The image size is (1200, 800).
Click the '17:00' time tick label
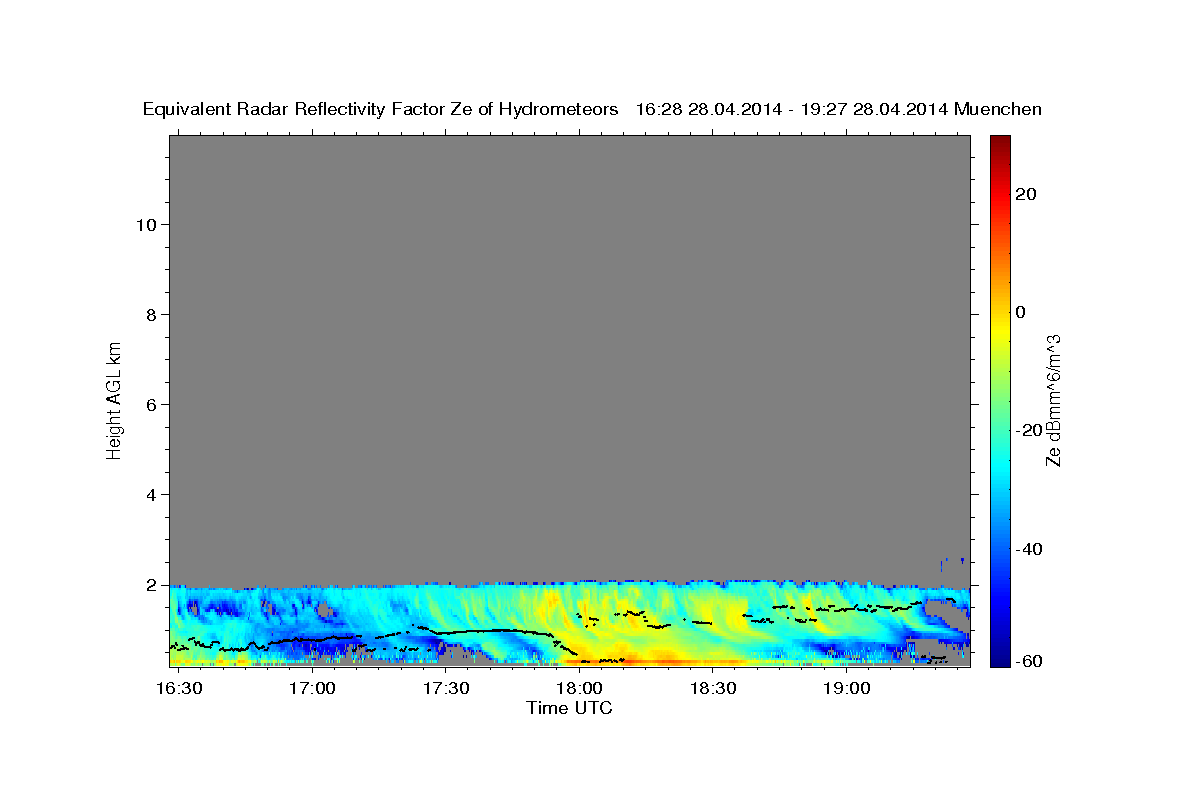pos(312,690)
